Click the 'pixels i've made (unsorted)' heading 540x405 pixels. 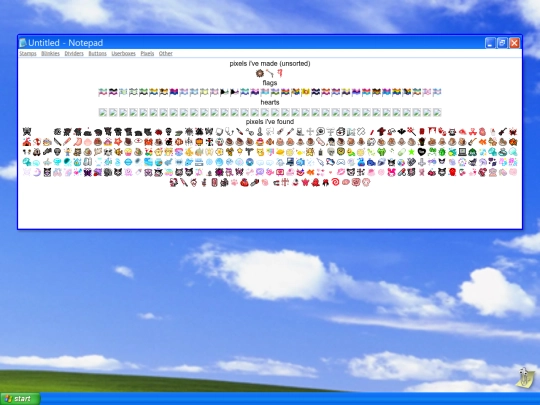coord(270,64)
